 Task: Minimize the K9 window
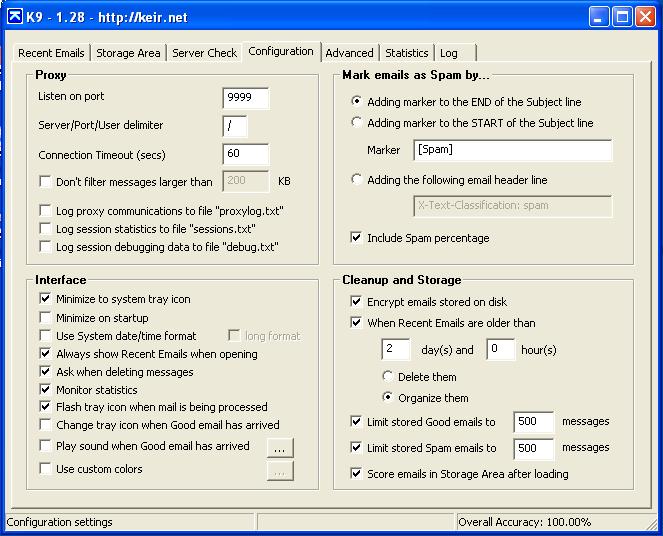tap(598, 17)
